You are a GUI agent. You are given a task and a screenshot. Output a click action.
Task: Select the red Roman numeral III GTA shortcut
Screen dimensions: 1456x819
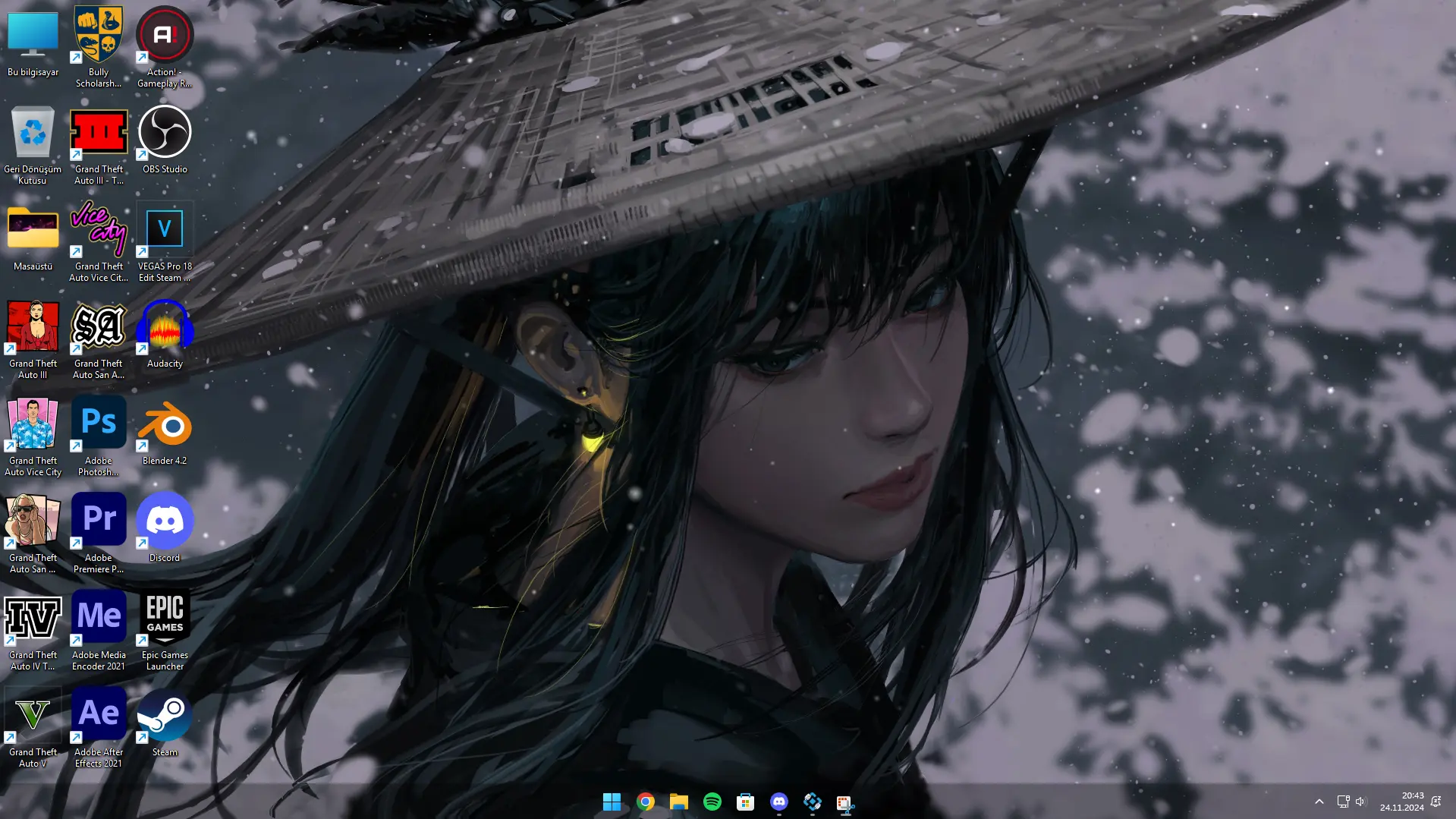click(99, 145)
